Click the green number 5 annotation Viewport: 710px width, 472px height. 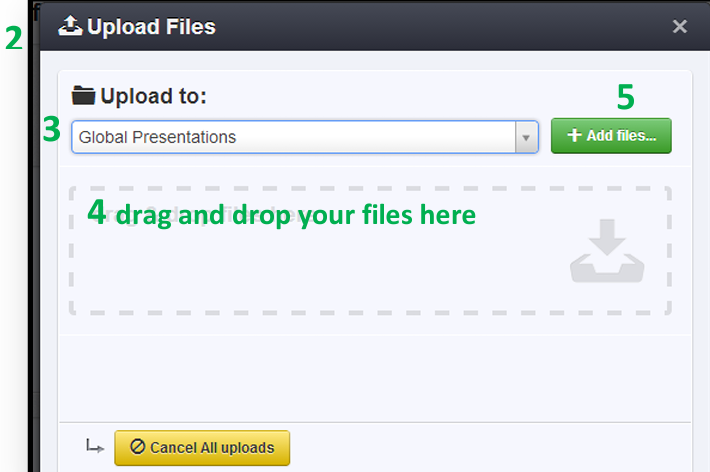626,97
